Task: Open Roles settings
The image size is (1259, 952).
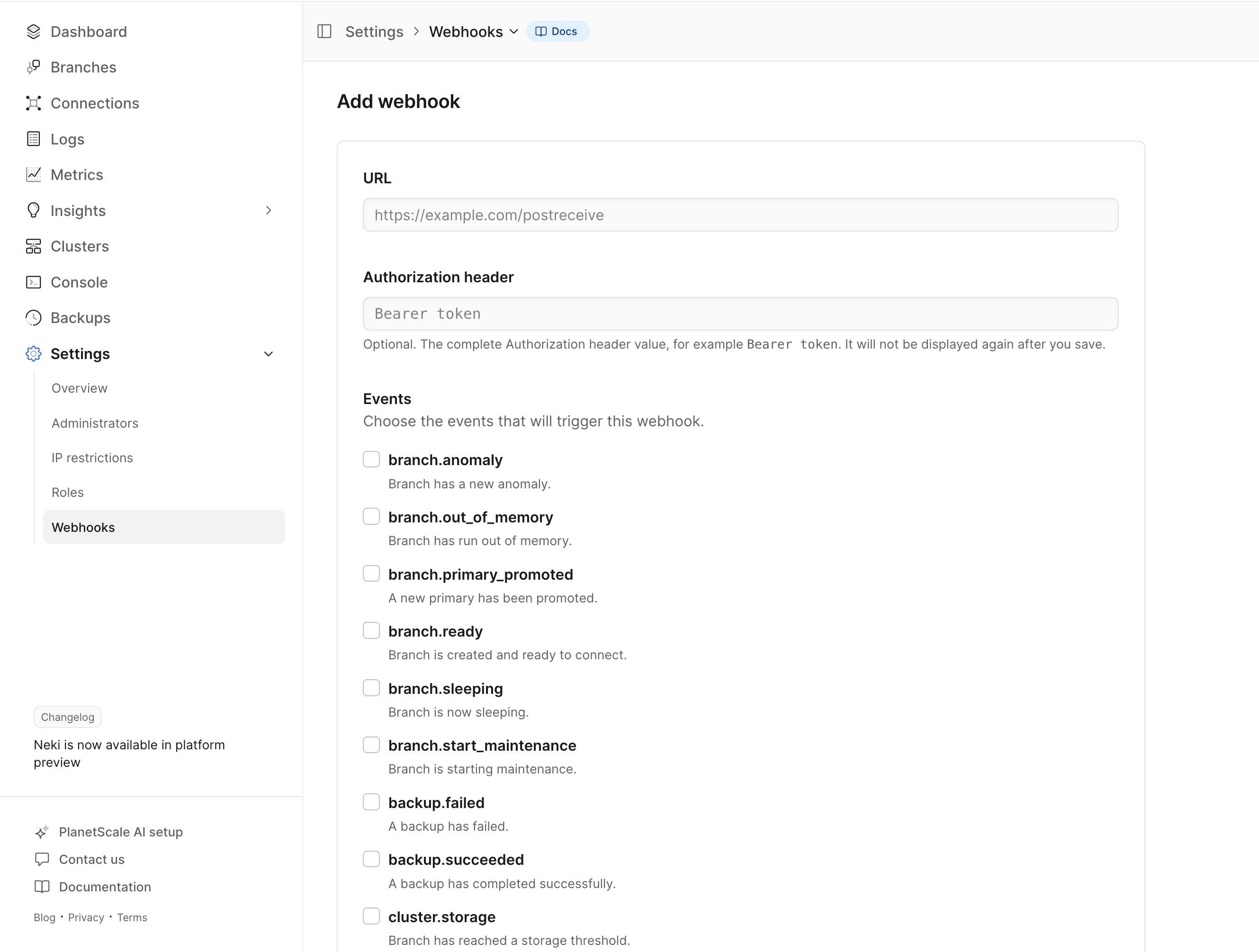Action: (x=68, y=492)
